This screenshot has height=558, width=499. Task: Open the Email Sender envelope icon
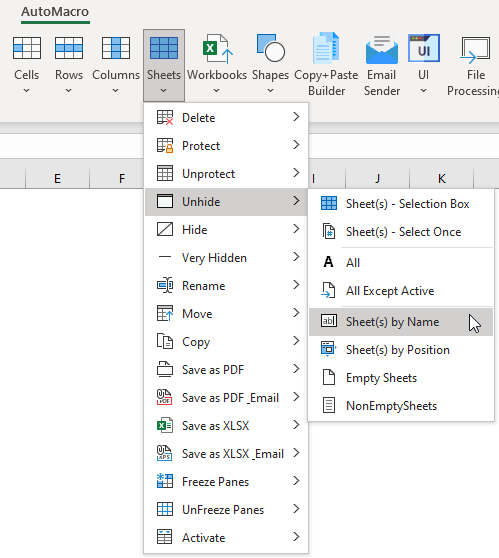pyautogui.click(x=382, y=49)
